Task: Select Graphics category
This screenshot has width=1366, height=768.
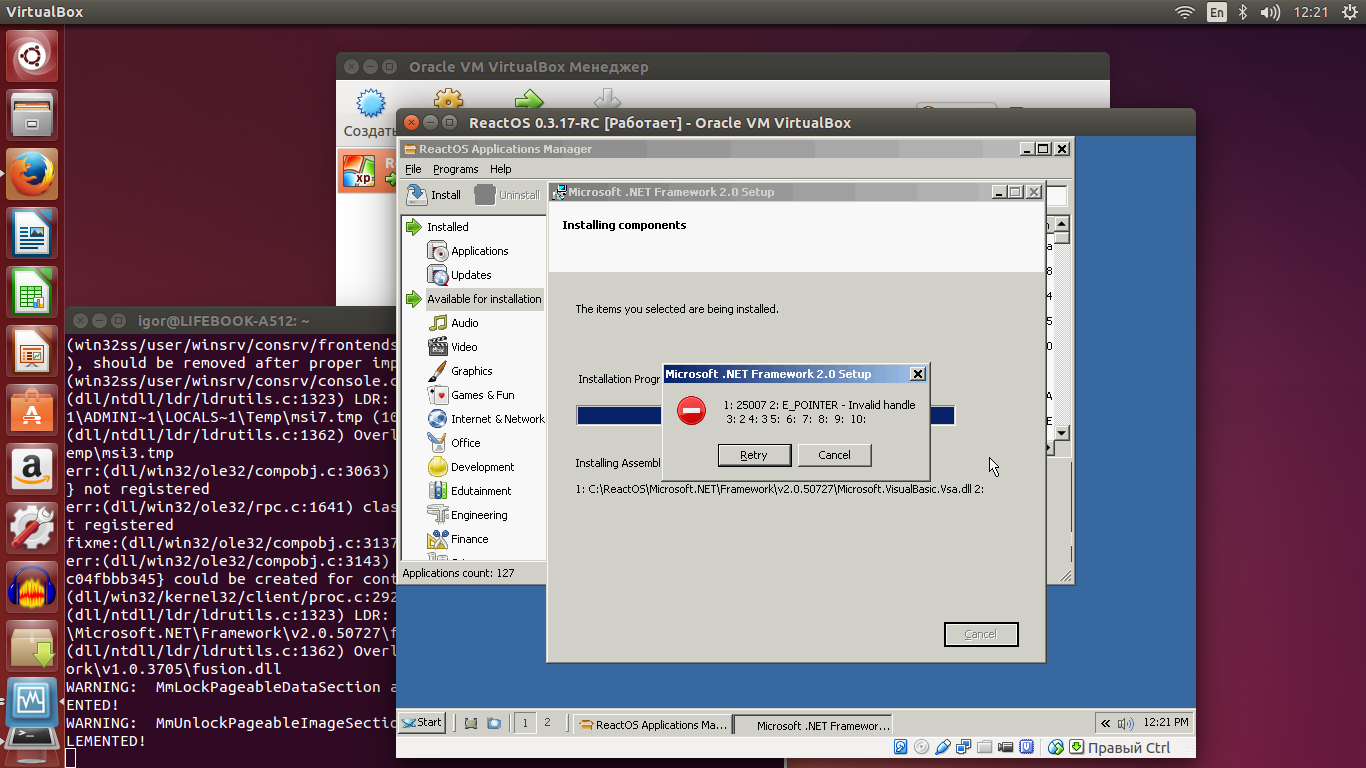Action: click(471, 371)
